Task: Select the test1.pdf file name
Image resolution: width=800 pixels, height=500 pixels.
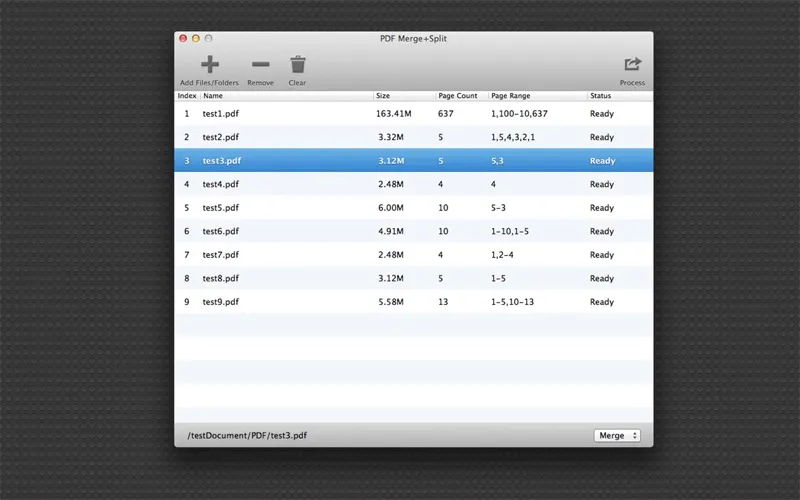Action: (x=220, y=113)
